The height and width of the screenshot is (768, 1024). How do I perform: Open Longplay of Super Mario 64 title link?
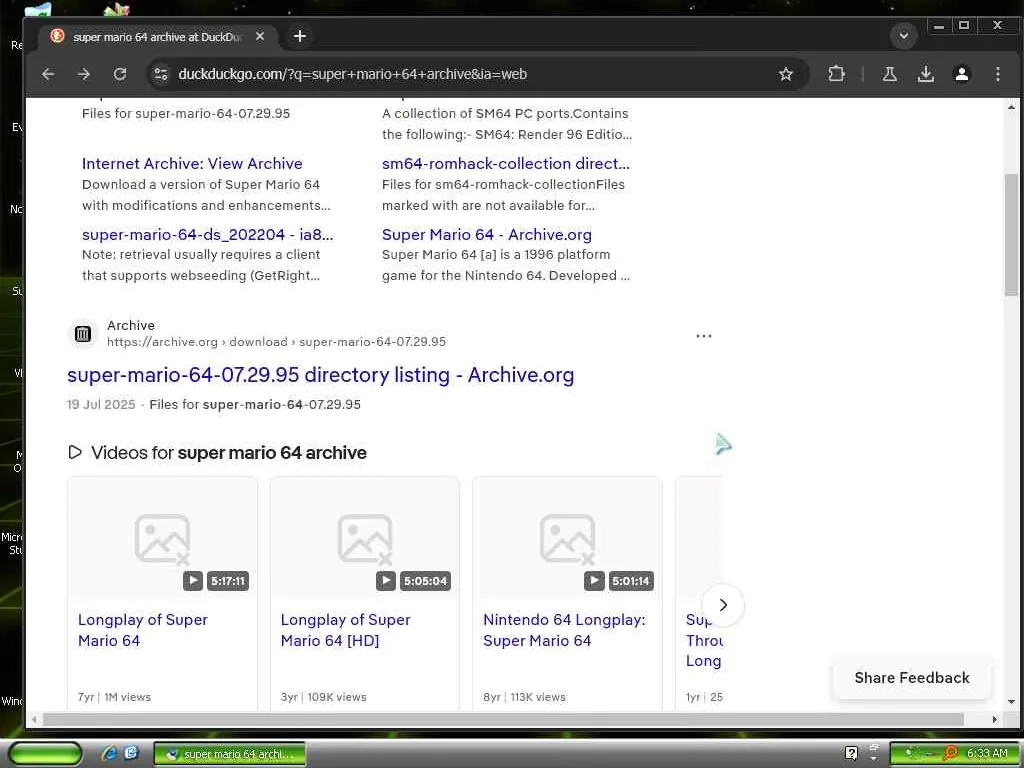point(143,630)
